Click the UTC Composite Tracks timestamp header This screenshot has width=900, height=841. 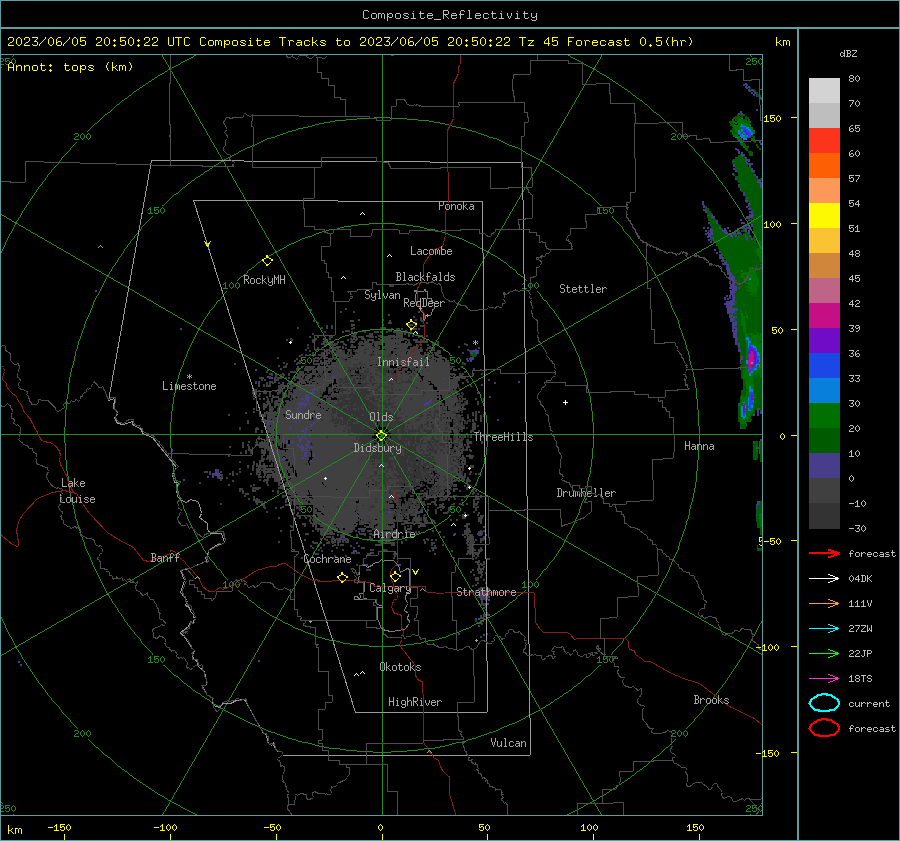(350, 42)
